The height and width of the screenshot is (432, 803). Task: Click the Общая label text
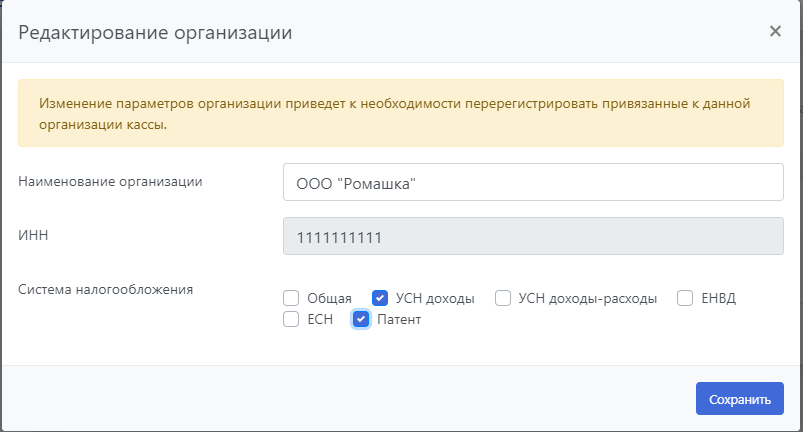[x=329, y=298]
